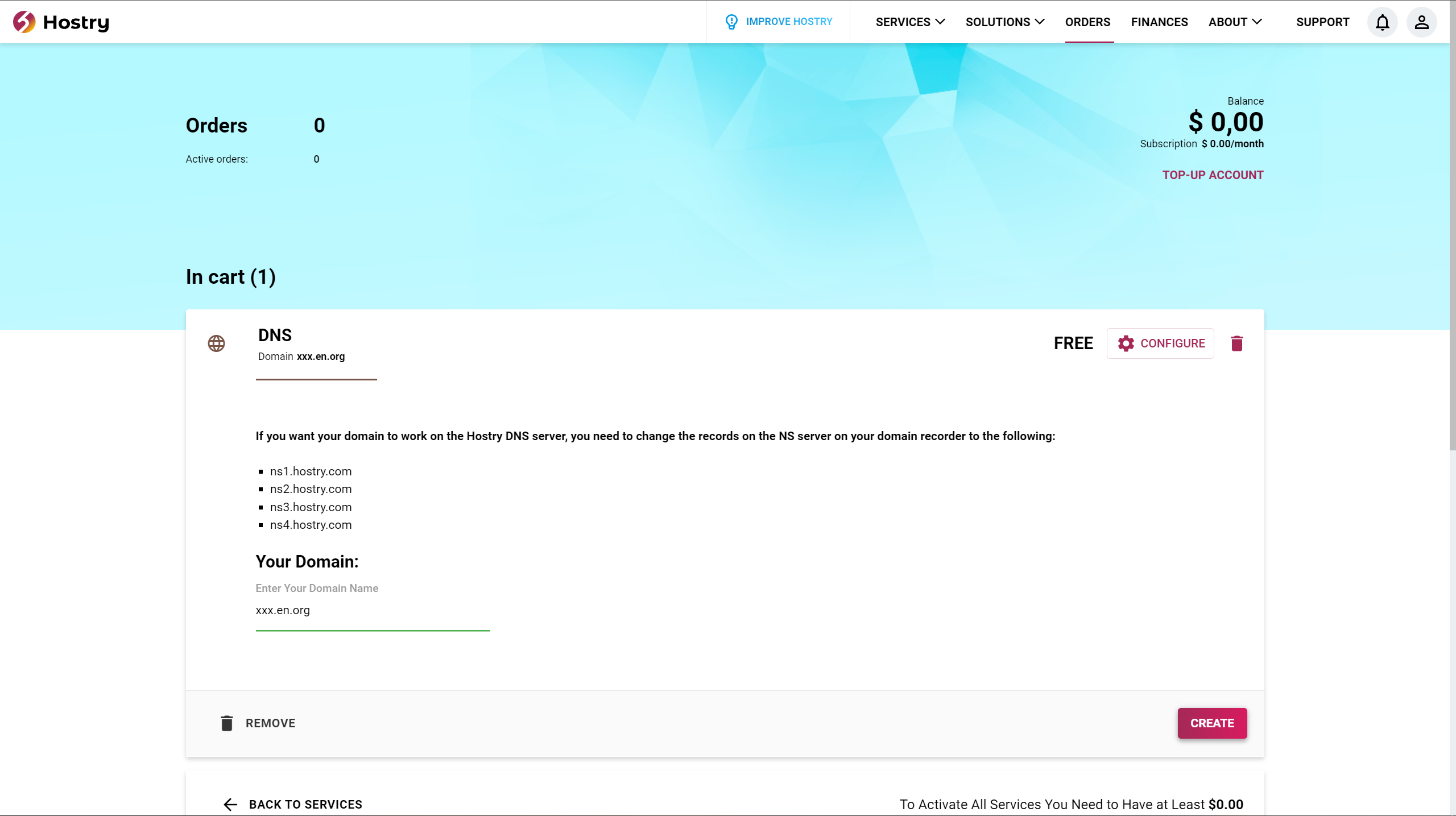This screenshot has height=816, width=1456.
Task: Expand the Solutions dropdown menu
Action: (x=1004, y=22)
